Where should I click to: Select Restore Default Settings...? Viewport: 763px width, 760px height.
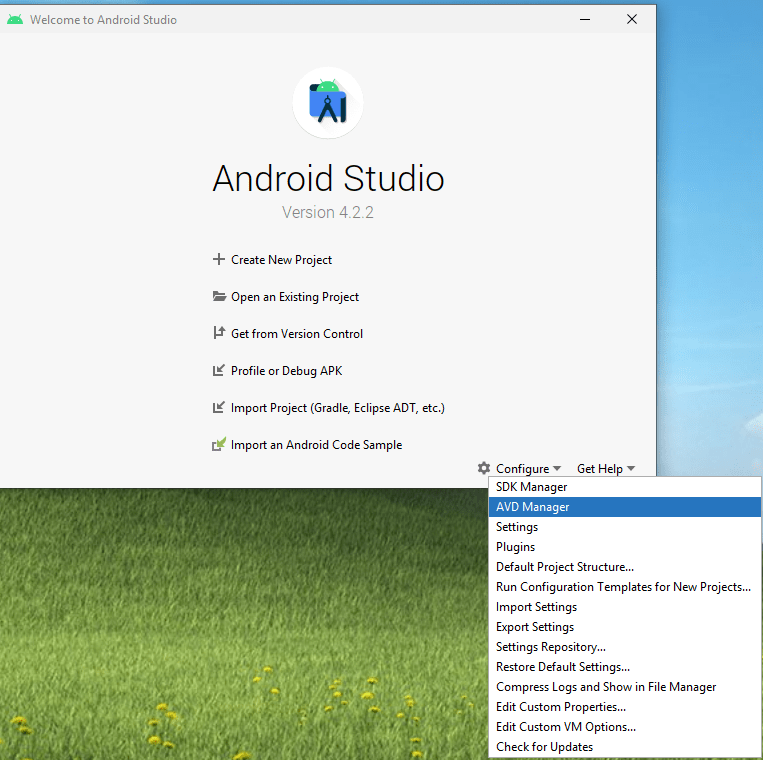click(625, 667)
